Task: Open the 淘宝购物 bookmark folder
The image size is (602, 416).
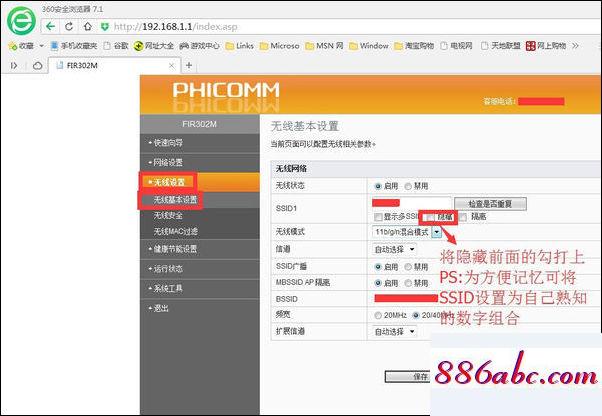Action: pos(414,46)
